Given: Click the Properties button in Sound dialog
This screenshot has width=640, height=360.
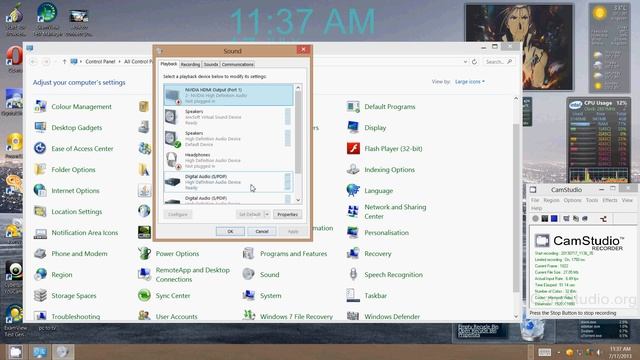Looking at the screenshot, I should click(287, 214).
